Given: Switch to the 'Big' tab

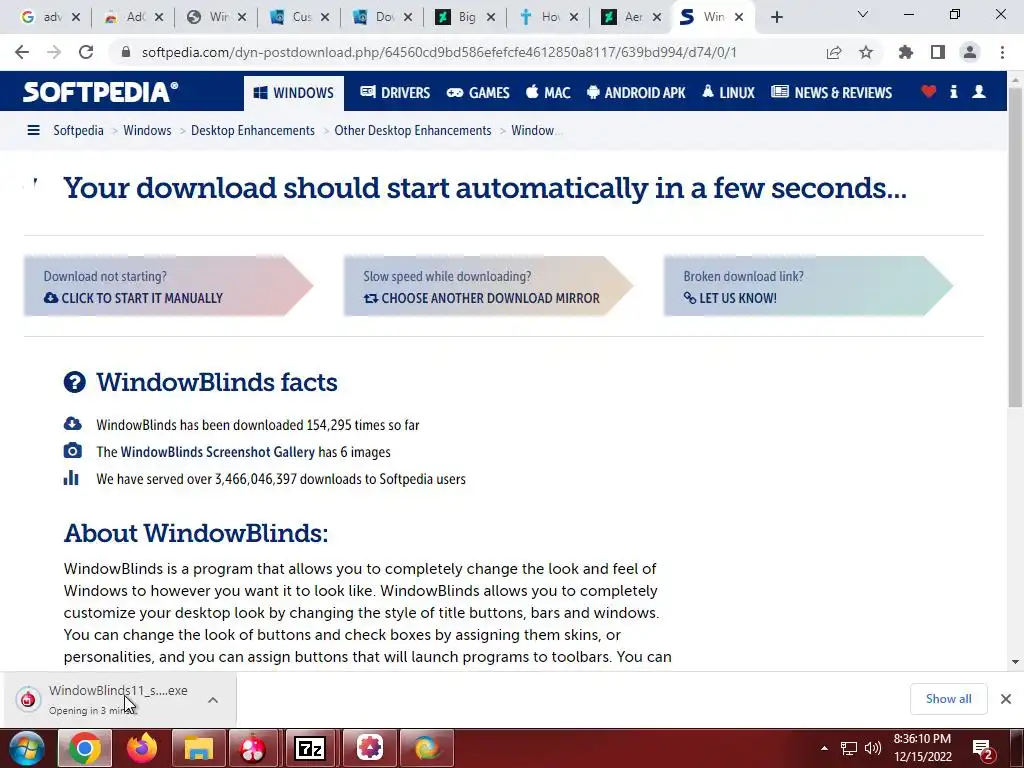Looking at the screenshot, I should [x=465, y=17].
